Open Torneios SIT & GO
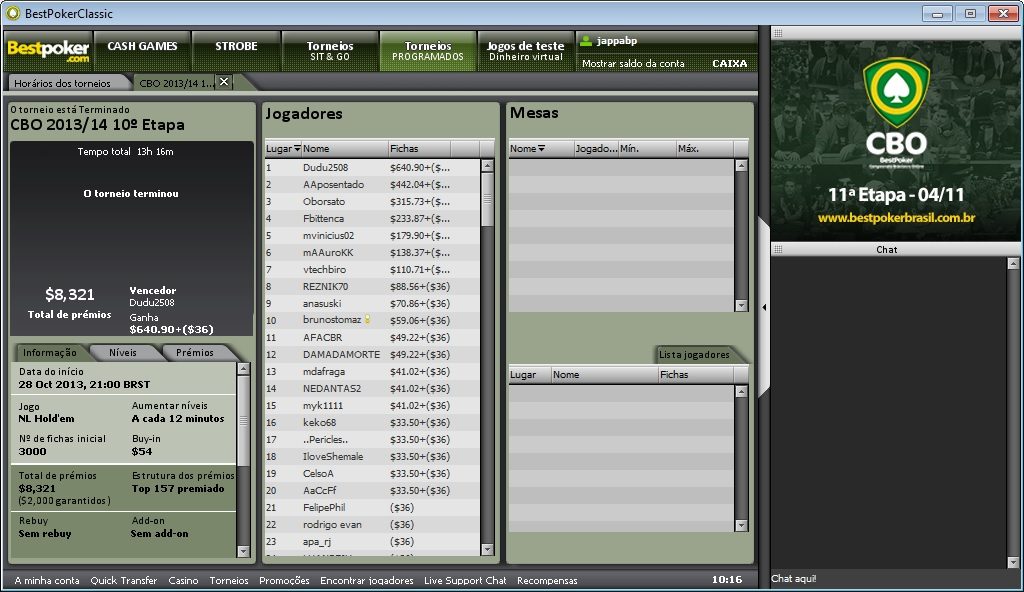The image size is (1024, 592). (x=330, y=51)
